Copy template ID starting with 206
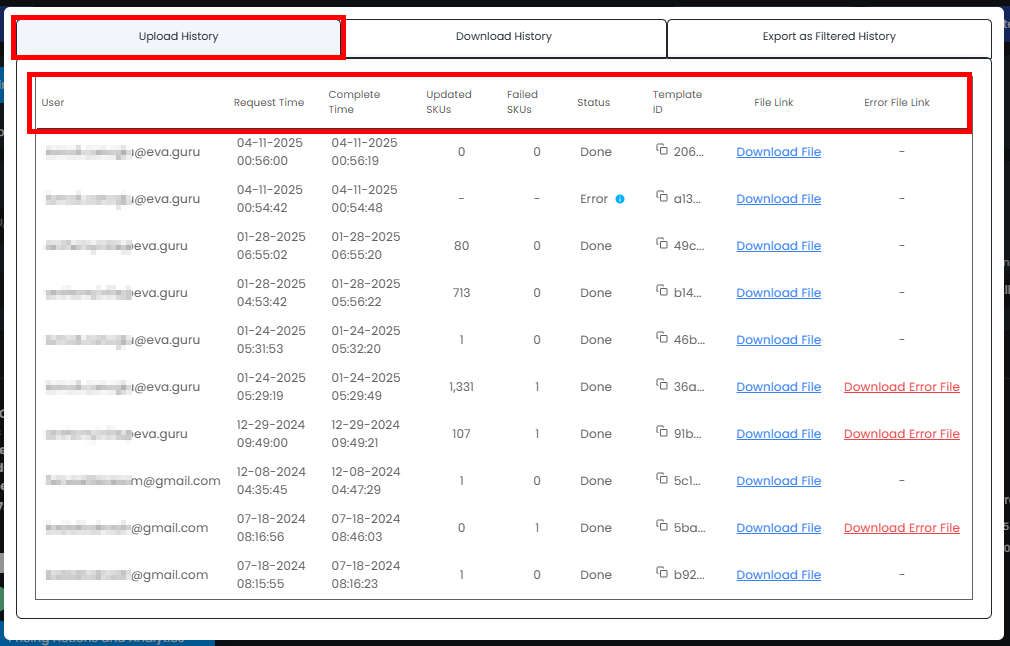Screen dimensions: 1010x646 point(662,149)
